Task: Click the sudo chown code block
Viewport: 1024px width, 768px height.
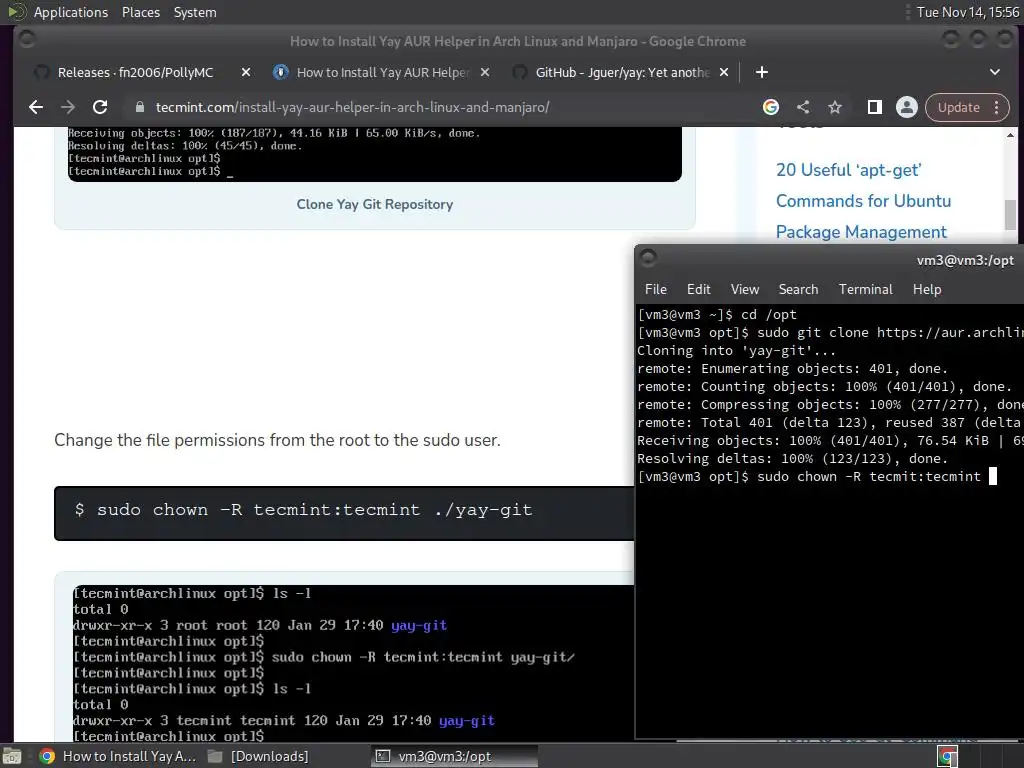Action: pyautogui.click(x=344, y=513)
